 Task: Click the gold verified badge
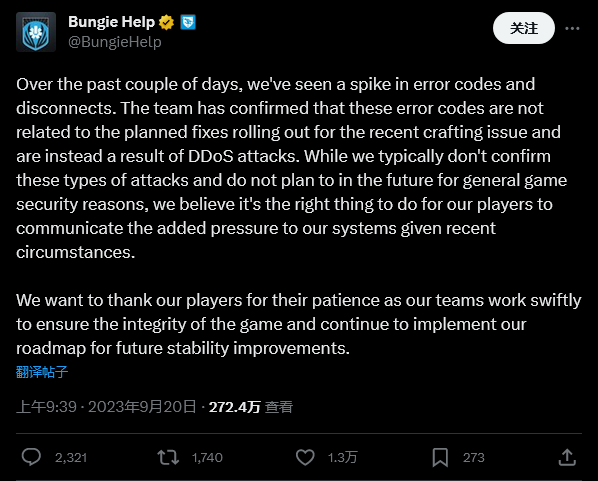[166, 22]
